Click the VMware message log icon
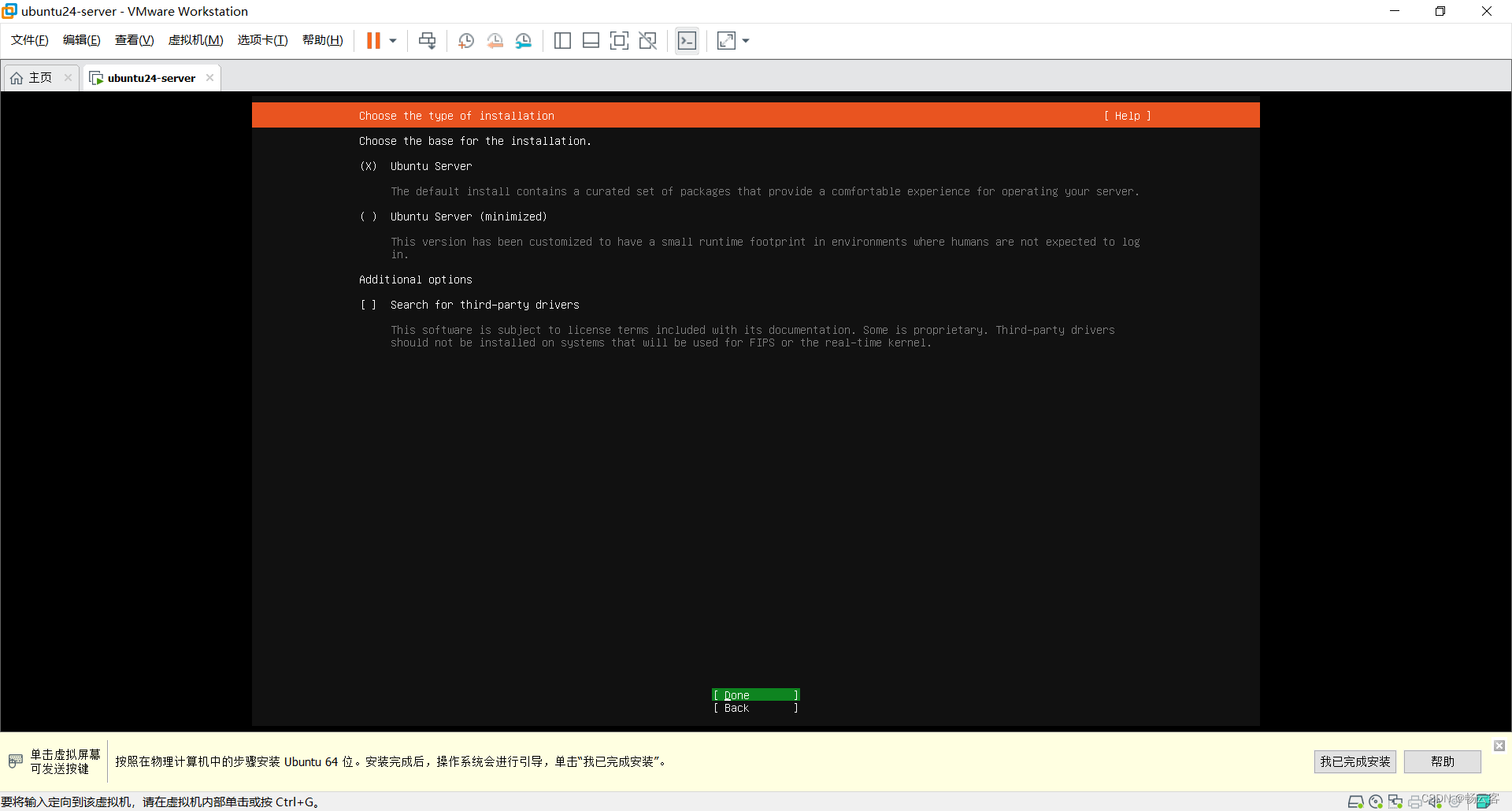Screen dimensions: 1512x811 (x=1484, y=802)
